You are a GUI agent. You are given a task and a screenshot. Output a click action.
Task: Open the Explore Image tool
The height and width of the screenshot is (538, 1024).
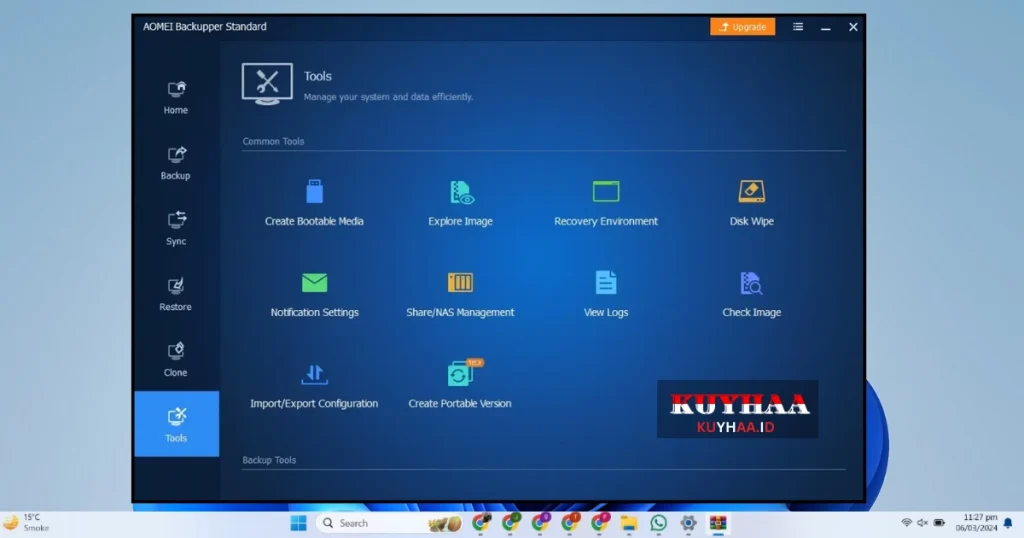click(x=460, y=203)
